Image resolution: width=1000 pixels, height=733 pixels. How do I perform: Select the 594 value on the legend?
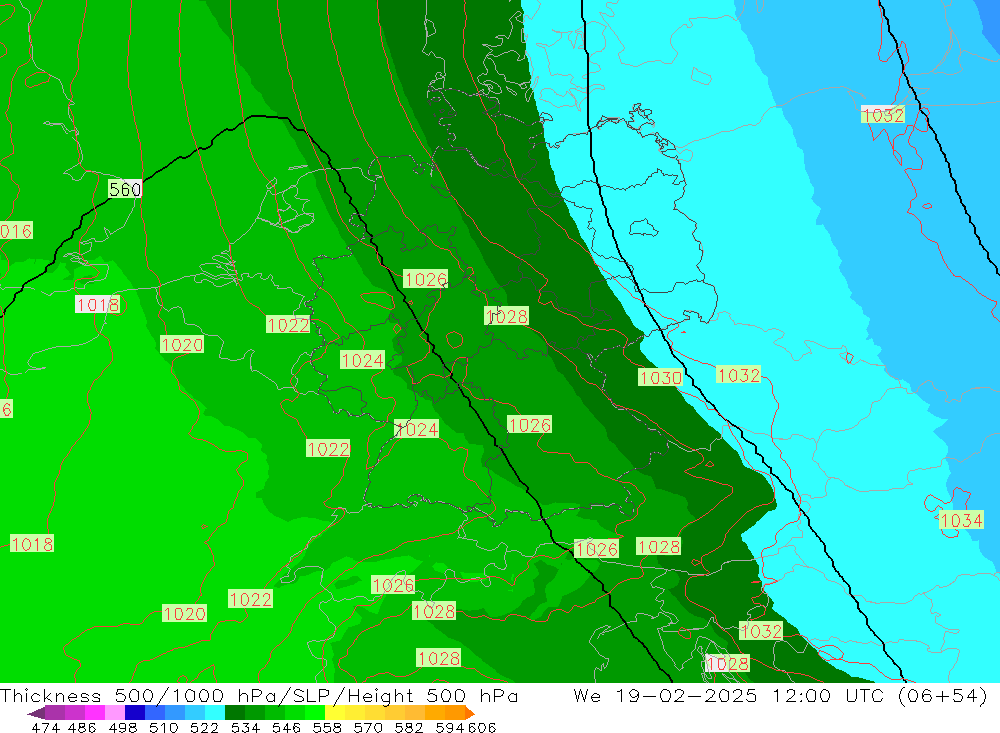pyautogui.click(x=450, y=727)
